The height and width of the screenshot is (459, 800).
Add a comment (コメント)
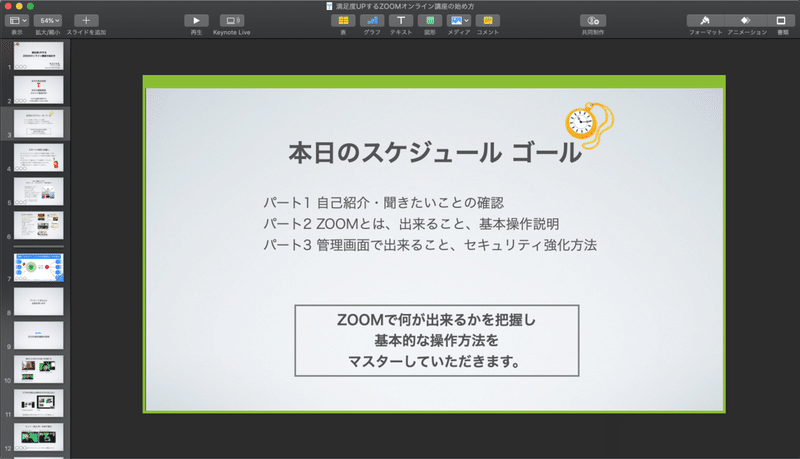488,20
